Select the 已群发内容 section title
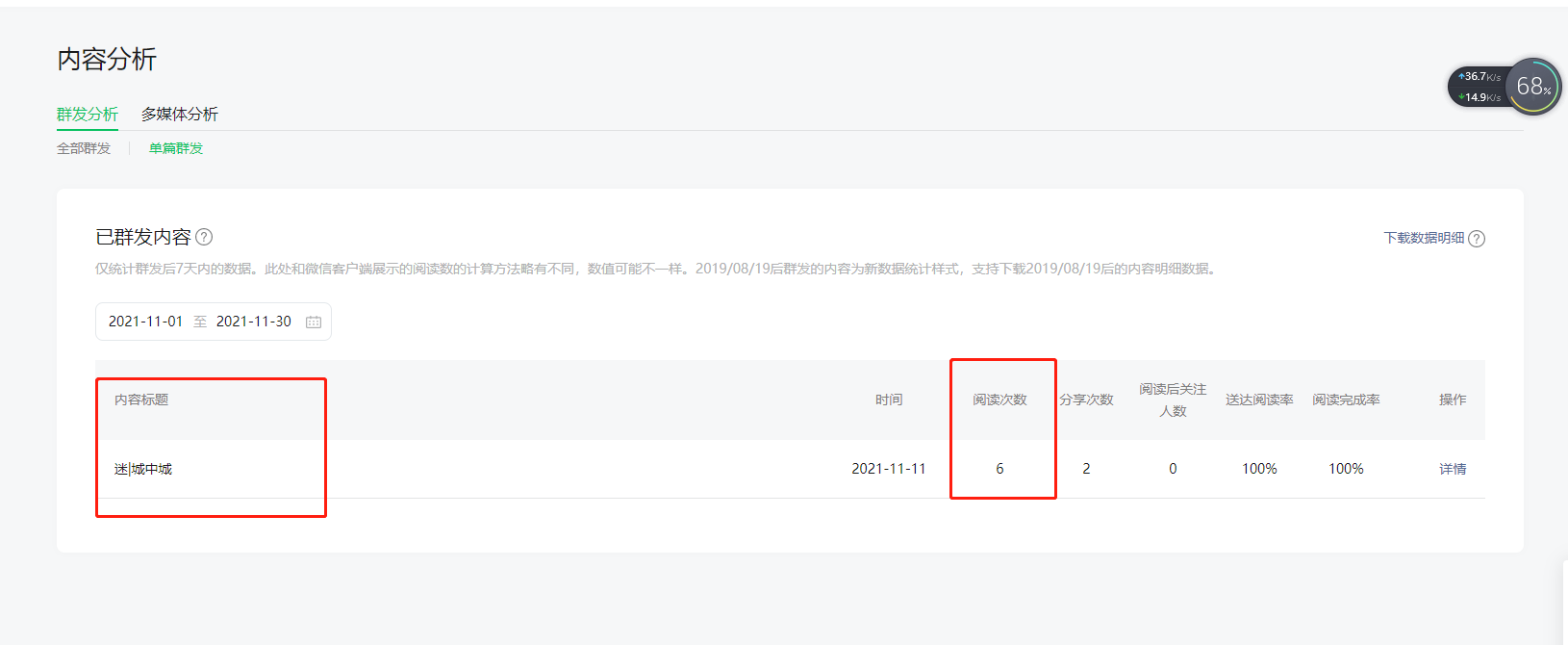This screenshot has height=645, width=1568. pos(143,237)
